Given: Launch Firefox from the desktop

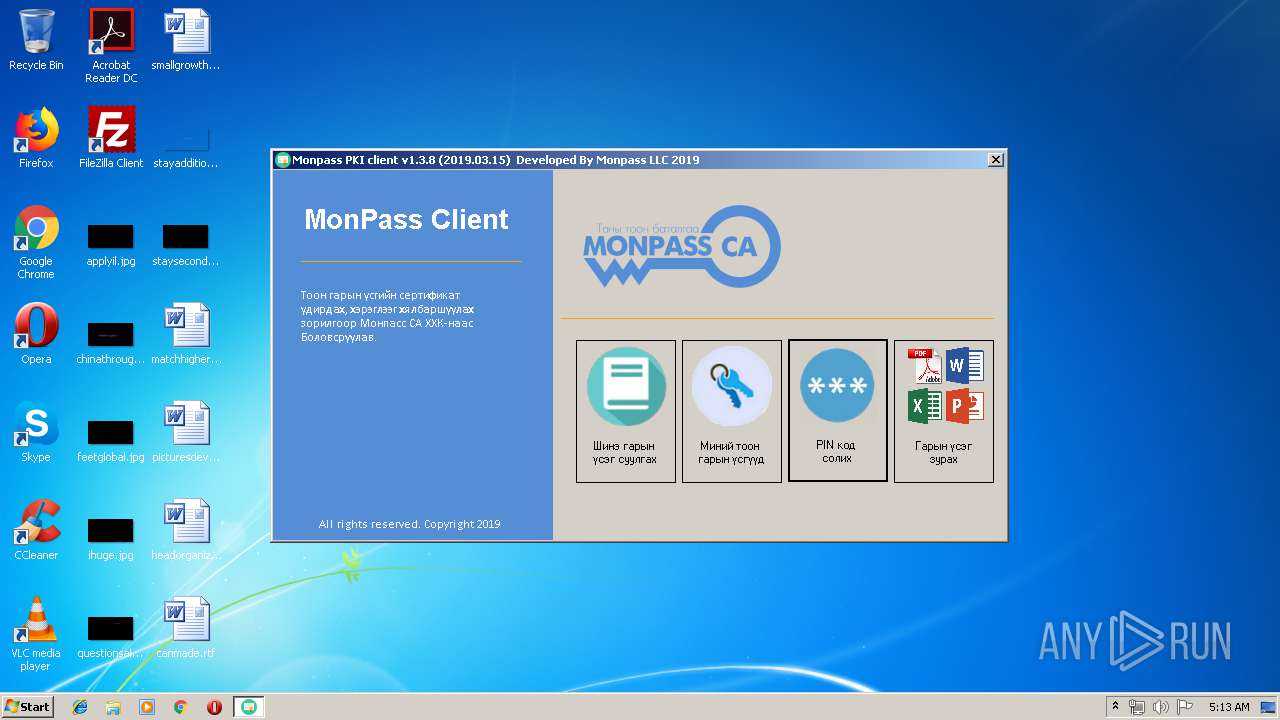Looking at the screenshot, I should coord(36,138).
